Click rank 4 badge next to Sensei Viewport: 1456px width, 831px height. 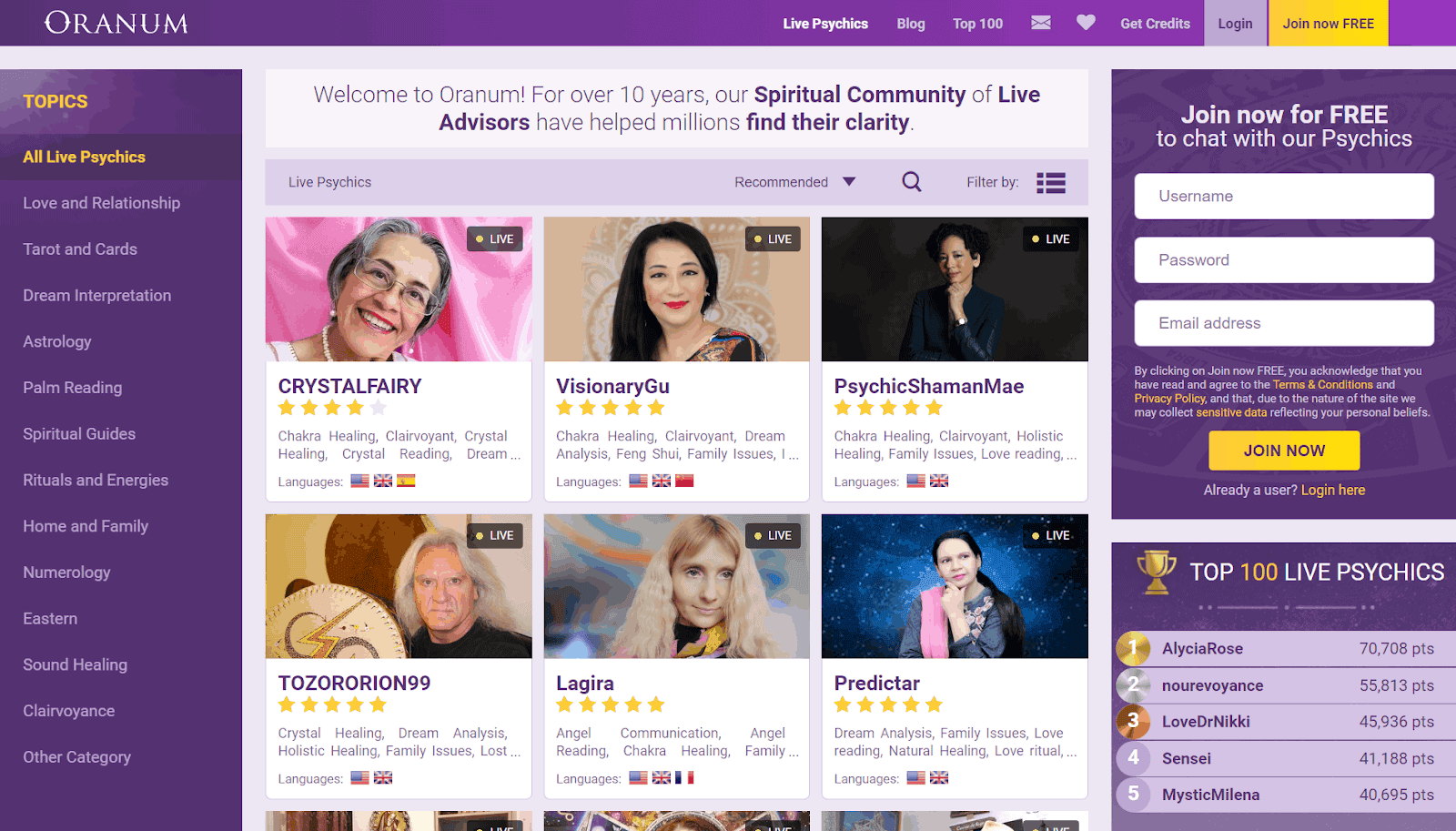(x=1133, y=758)
